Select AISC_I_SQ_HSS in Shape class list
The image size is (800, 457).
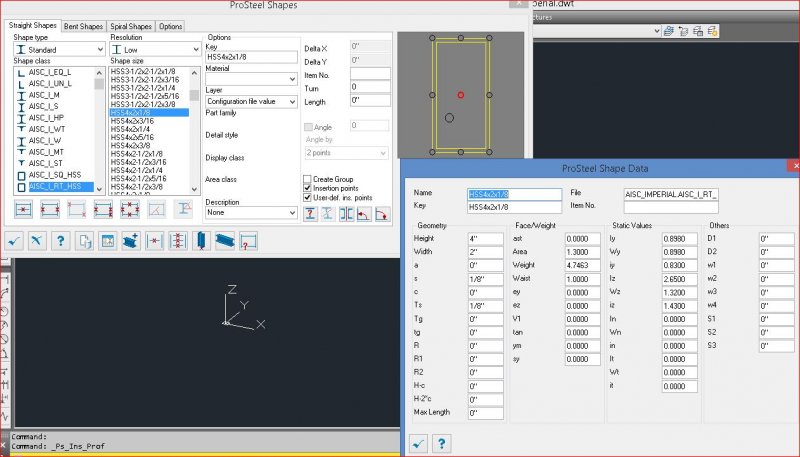click(55, 175)
